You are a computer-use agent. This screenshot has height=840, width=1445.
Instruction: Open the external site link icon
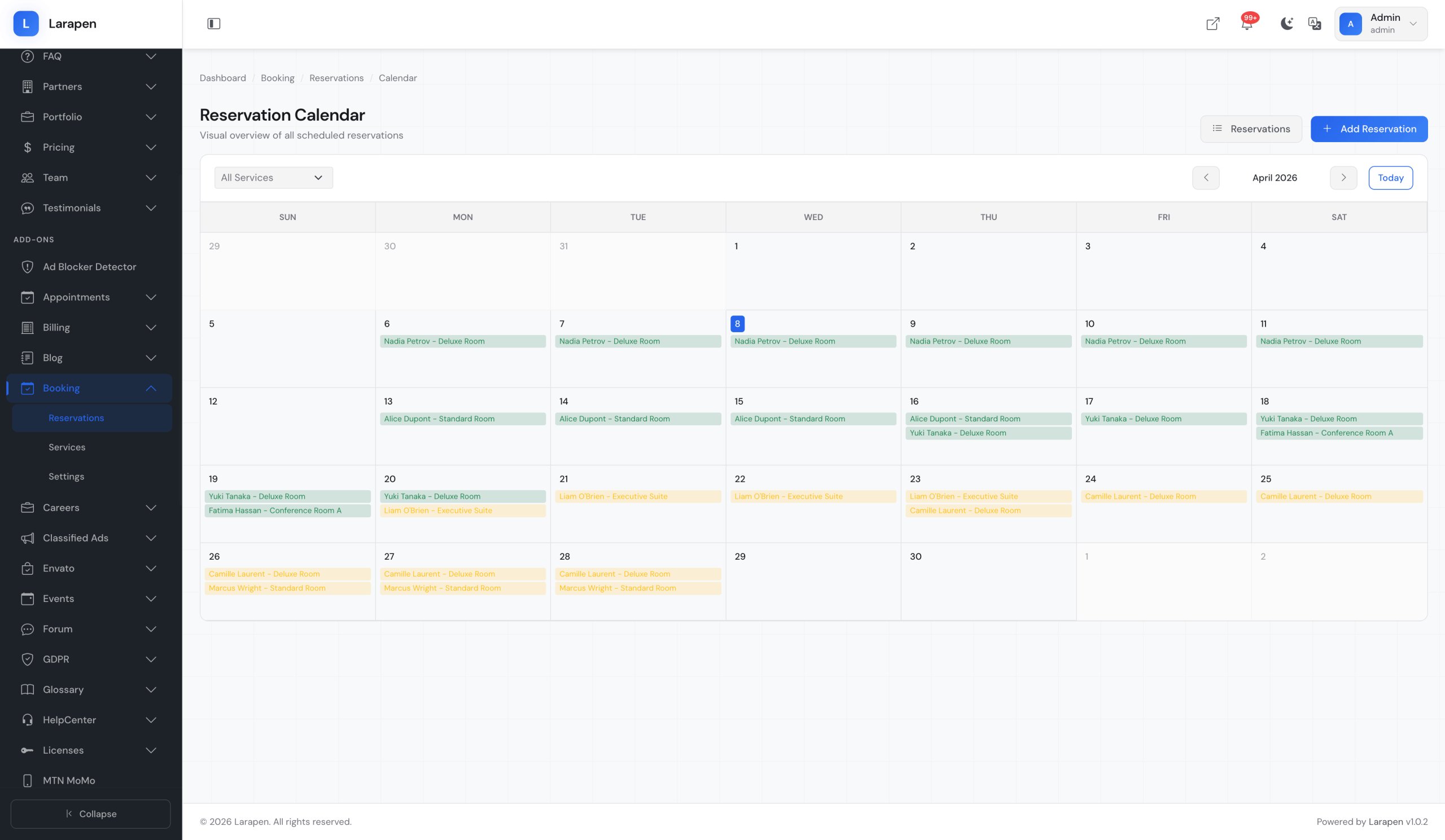[x=1212, y=24]
